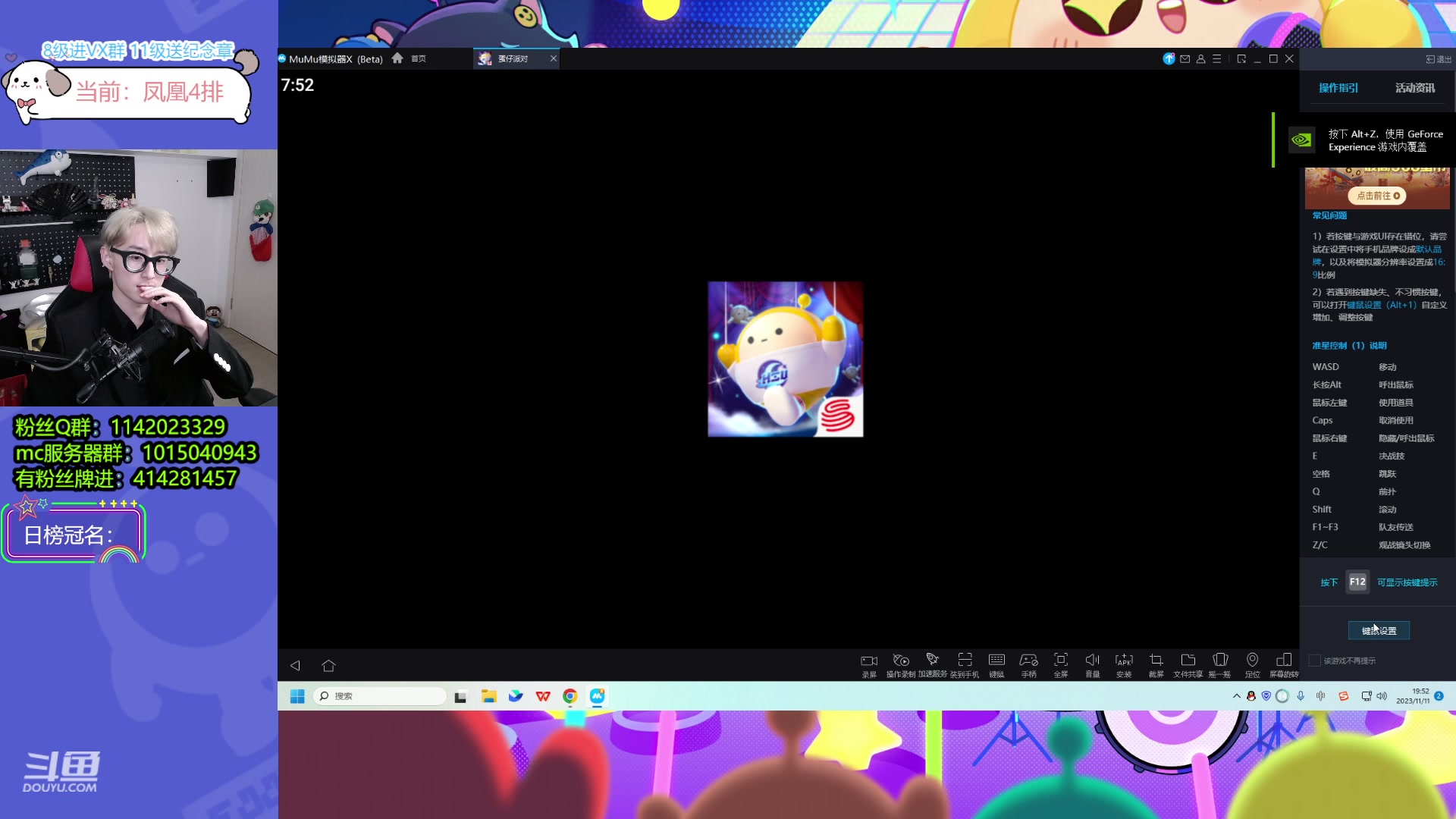The width and height of the screenshot is (1456, 819).
Task: Install an APK via the 安装 icon
Action: pos(1124,663)
